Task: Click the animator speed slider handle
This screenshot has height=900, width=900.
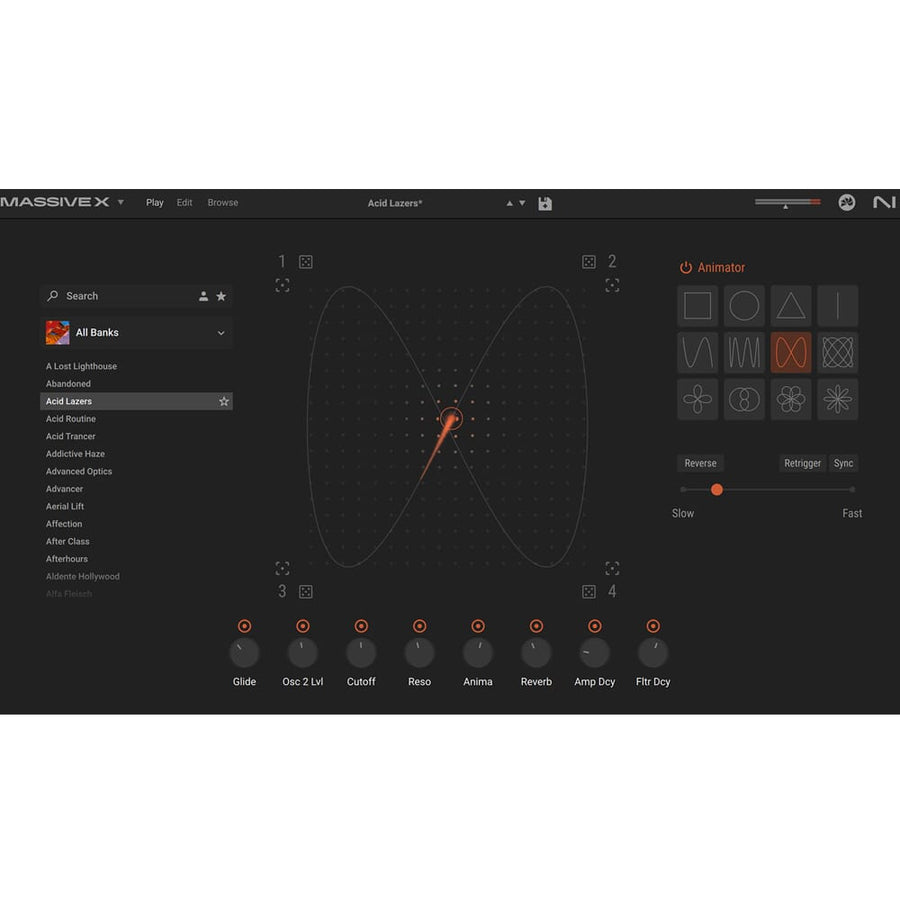Action: [717, 490]
